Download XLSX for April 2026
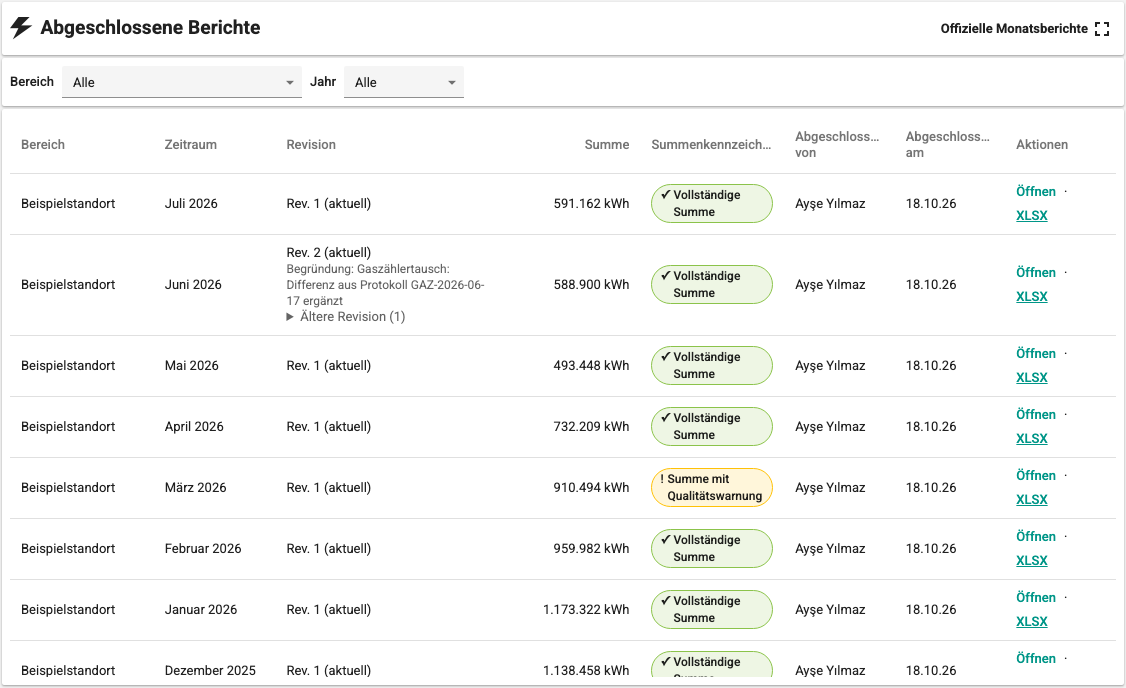This screenshot has width=1126, height=688. pyautogui.click(x=1031, y=439)
